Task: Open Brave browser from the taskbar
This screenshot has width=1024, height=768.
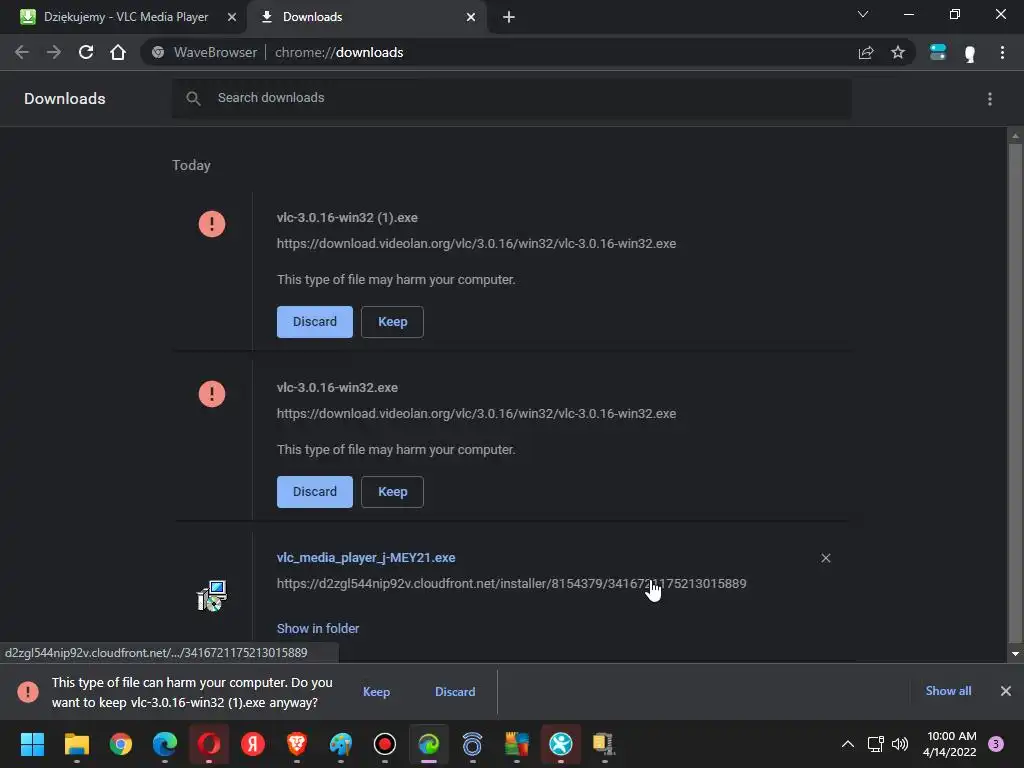Action: pos(296,744)
